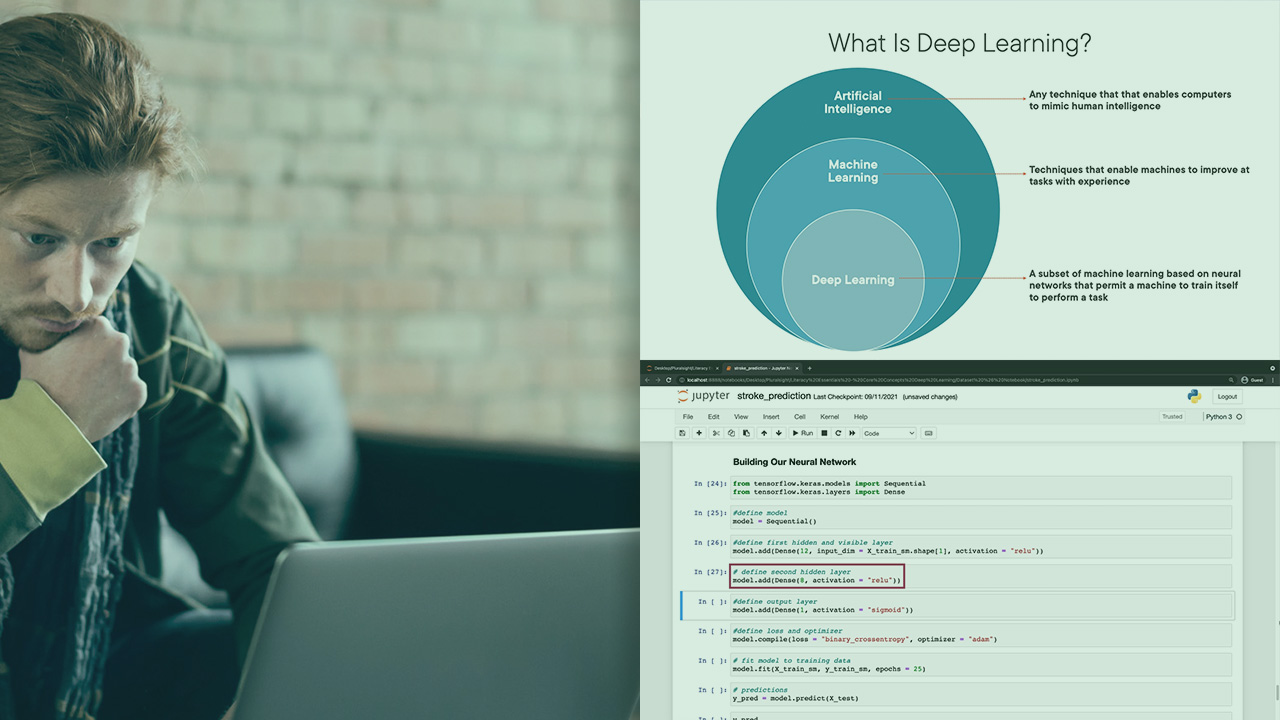Click the Trusted notebook indicator
Viewport: 1280px width, 720px height.
coord(1172,417)
